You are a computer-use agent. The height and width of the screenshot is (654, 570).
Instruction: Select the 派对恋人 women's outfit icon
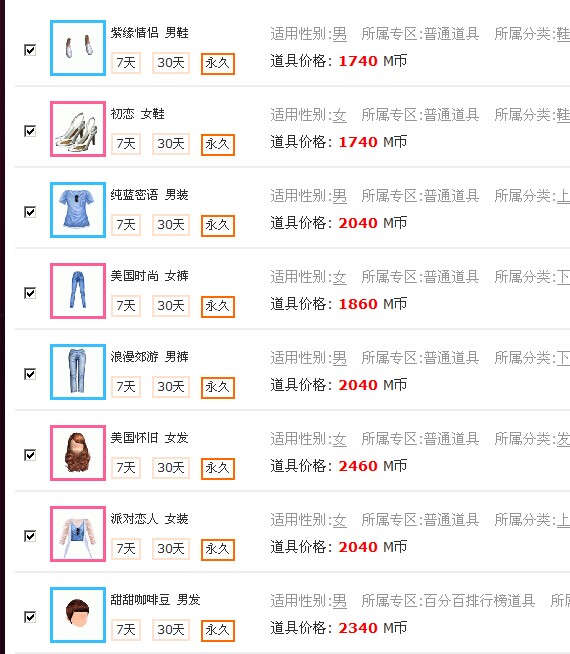tap(78, 533)
